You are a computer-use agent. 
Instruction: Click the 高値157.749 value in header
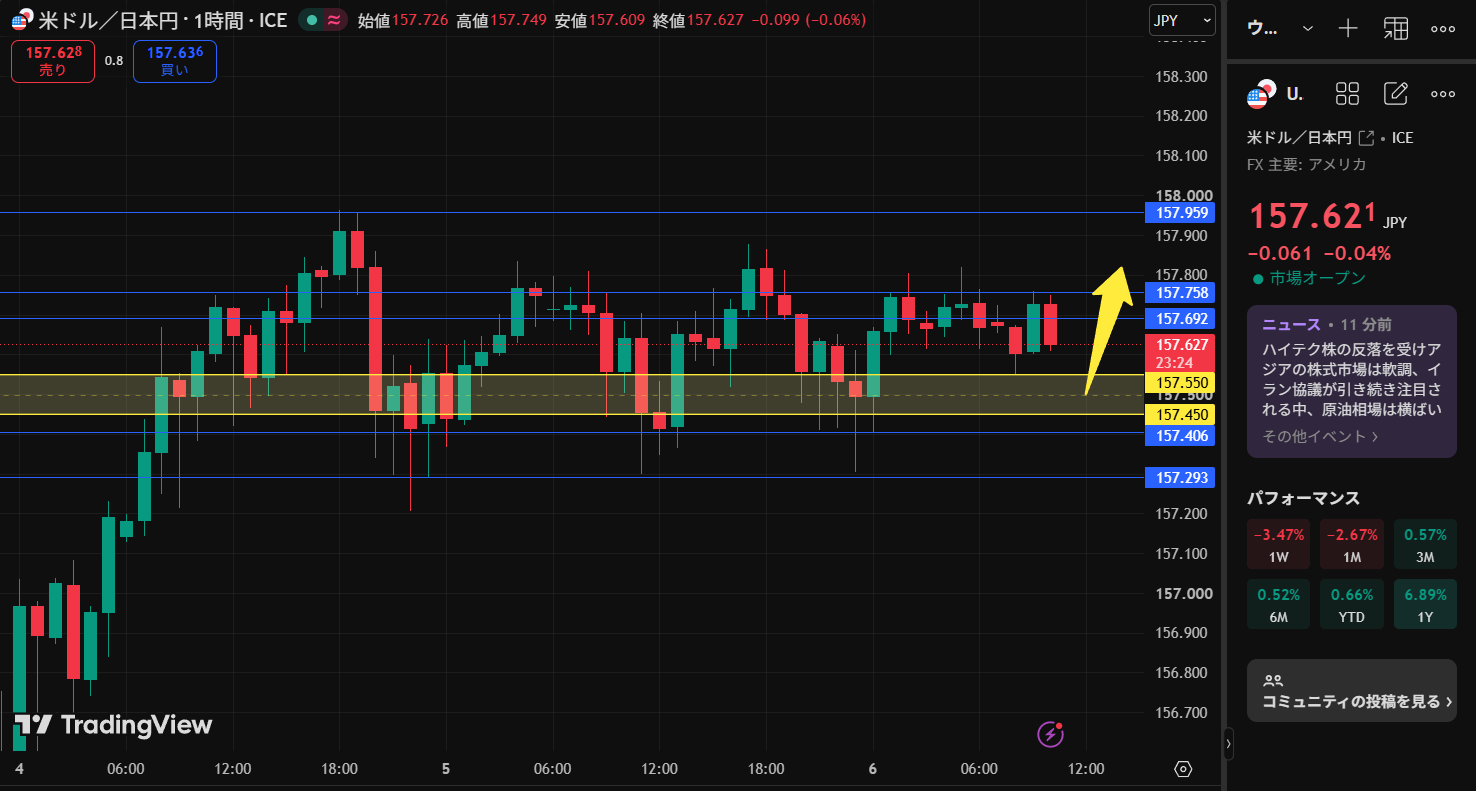point(502,20)
